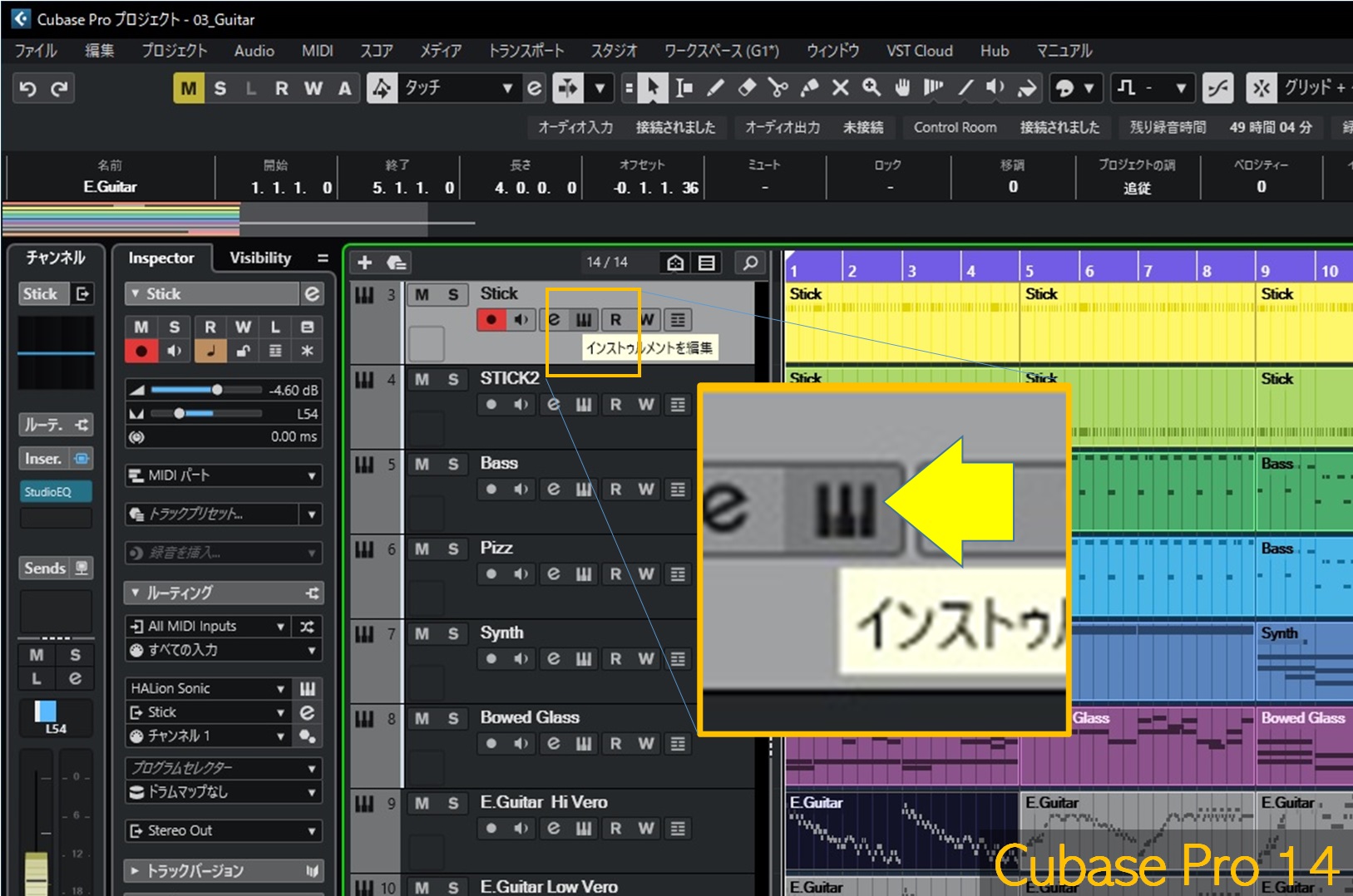The height and width of the screenshot is (896, 1353).
Task: Select the Comp hand tool
Action: coord(902,88)
